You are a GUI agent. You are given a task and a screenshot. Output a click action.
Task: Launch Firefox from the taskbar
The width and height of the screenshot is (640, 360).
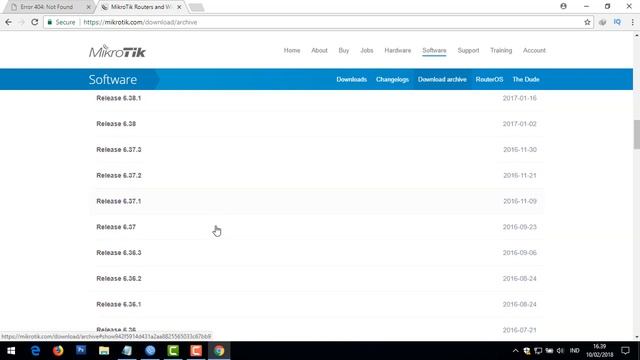[x=58, y=351]
